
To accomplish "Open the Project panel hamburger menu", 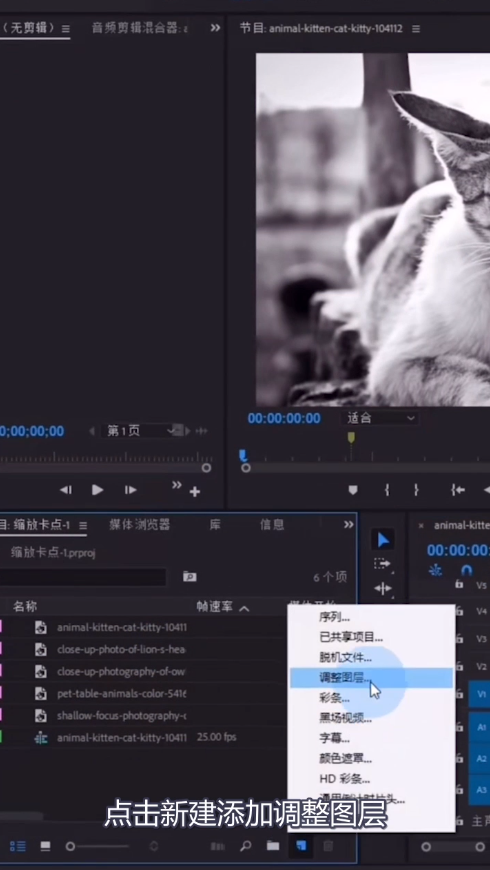I will coord(83,525).
